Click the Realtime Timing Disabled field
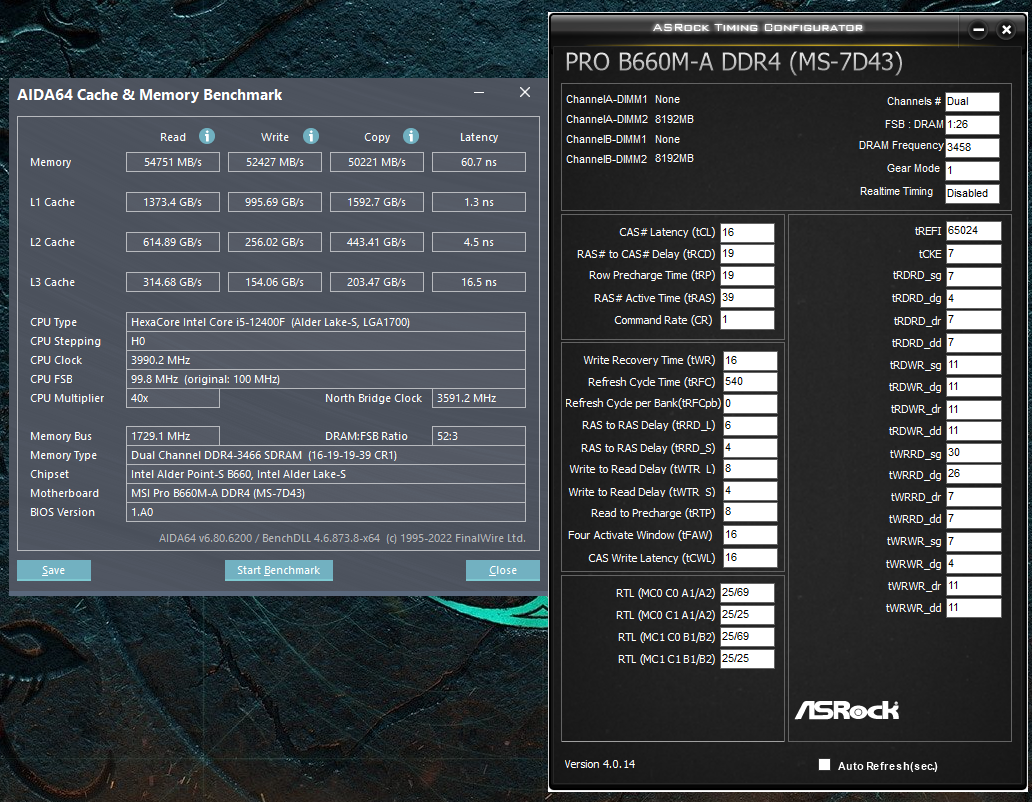1032x802 pixels. click(x=972, y=193)
